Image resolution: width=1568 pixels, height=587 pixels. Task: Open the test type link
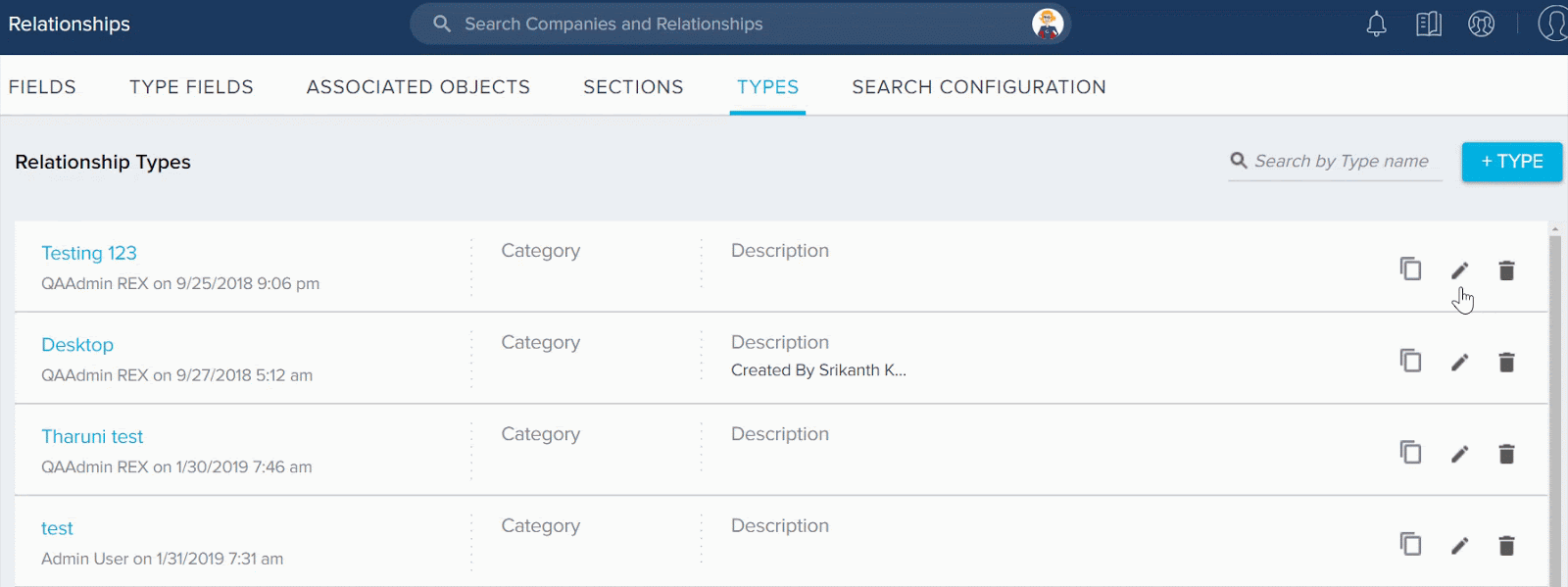coord(57,528)
